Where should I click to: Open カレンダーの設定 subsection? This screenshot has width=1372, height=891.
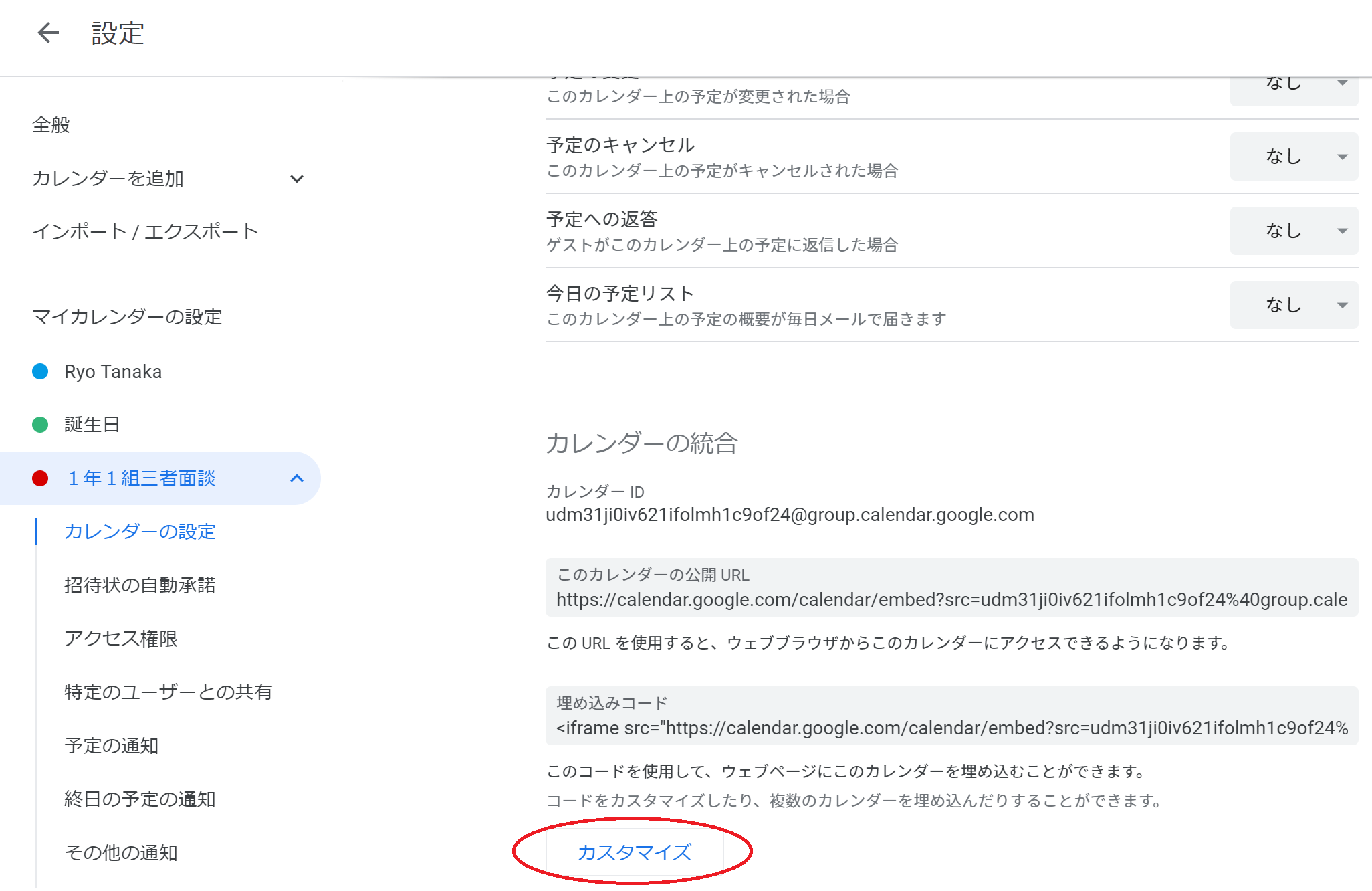tap(140, 532)
